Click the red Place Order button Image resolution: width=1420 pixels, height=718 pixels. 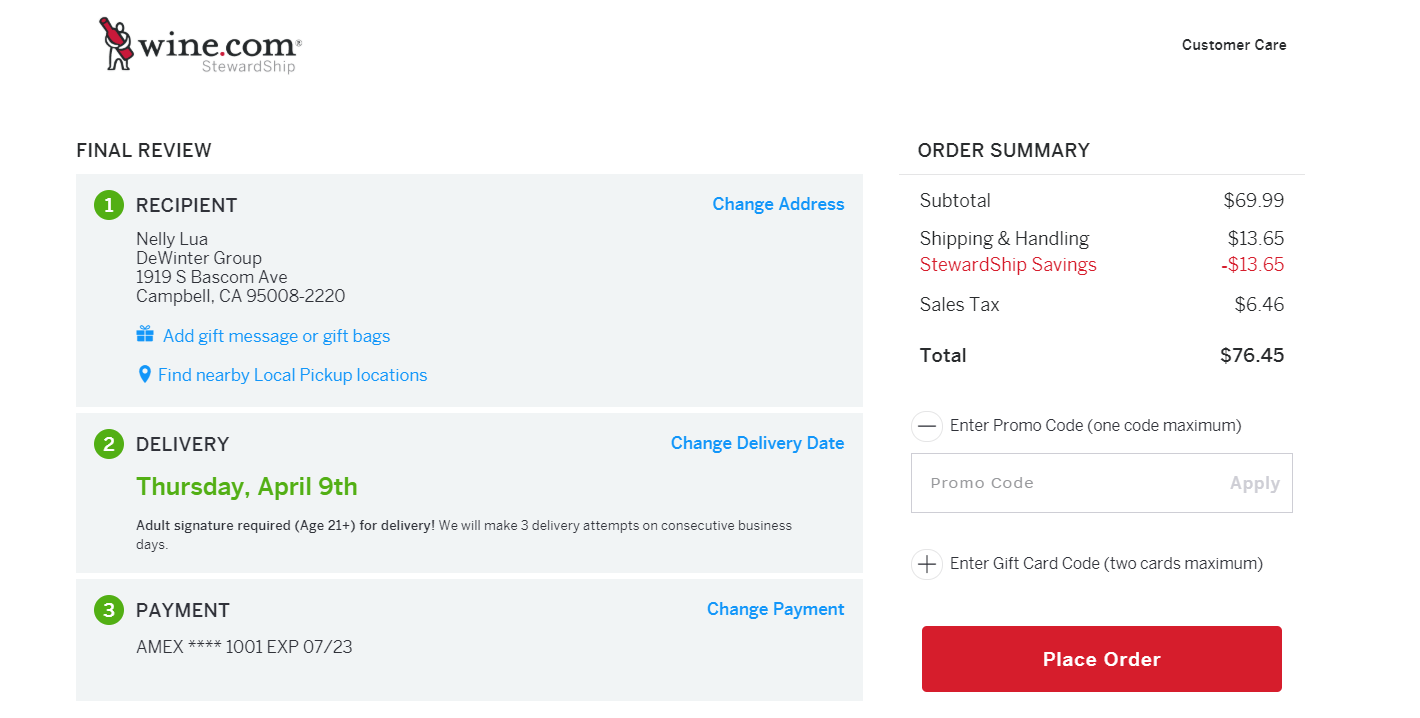(x=1102, y=659)
